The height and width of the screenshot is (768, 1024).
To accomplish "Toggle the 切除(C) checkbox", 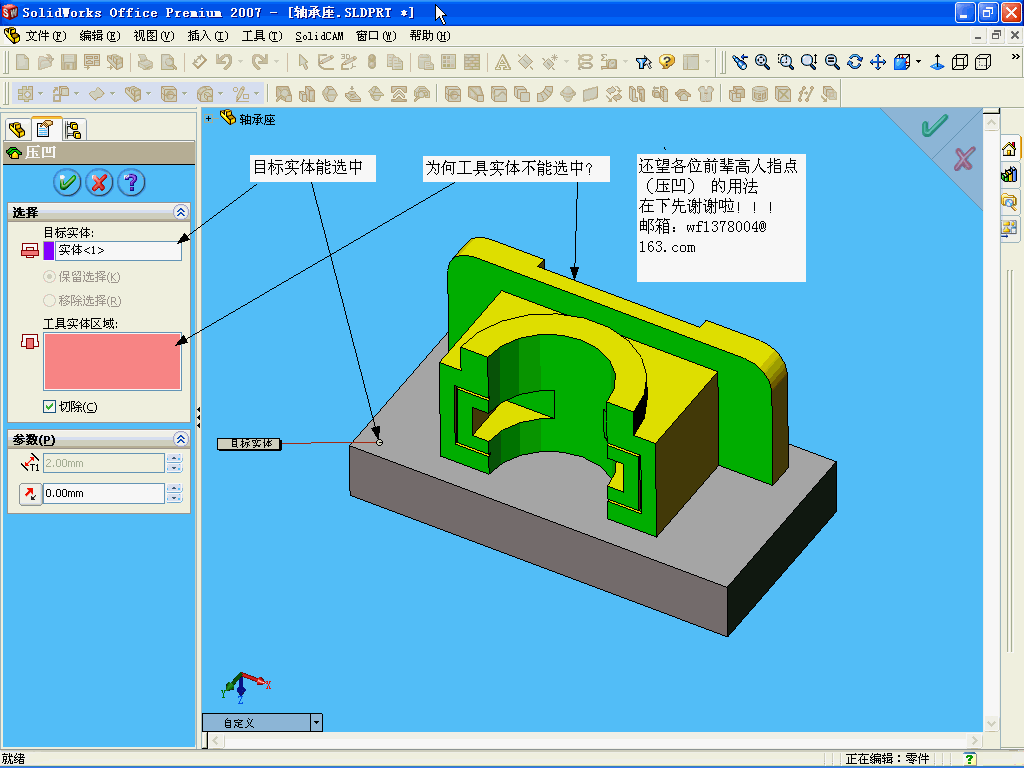I will [49, 407].
